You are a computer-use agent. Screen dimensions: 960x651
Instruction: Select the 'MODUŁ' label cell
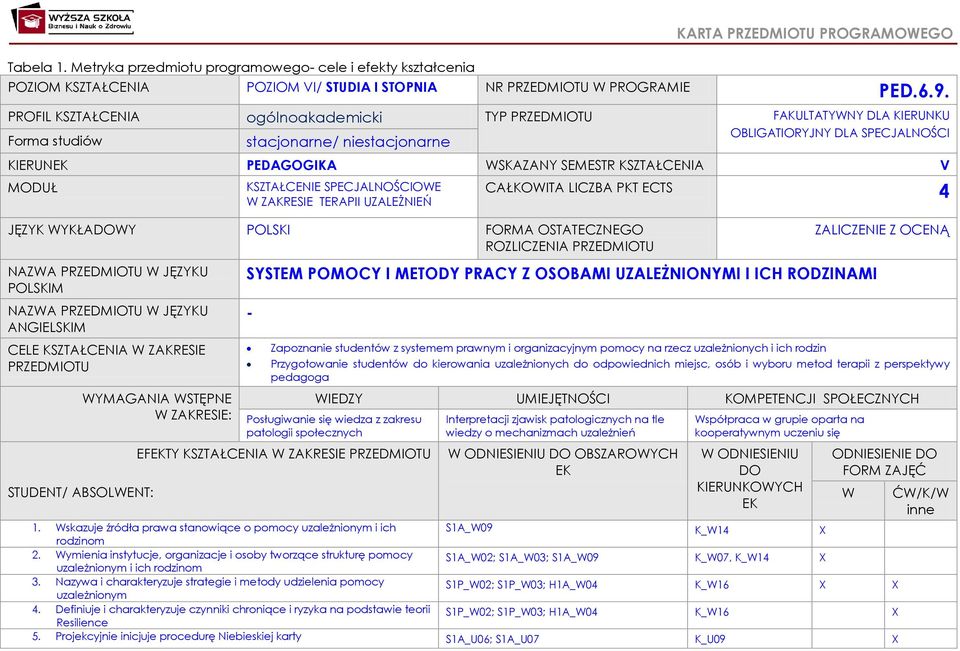pyautogui.click(x=119, y=197)
